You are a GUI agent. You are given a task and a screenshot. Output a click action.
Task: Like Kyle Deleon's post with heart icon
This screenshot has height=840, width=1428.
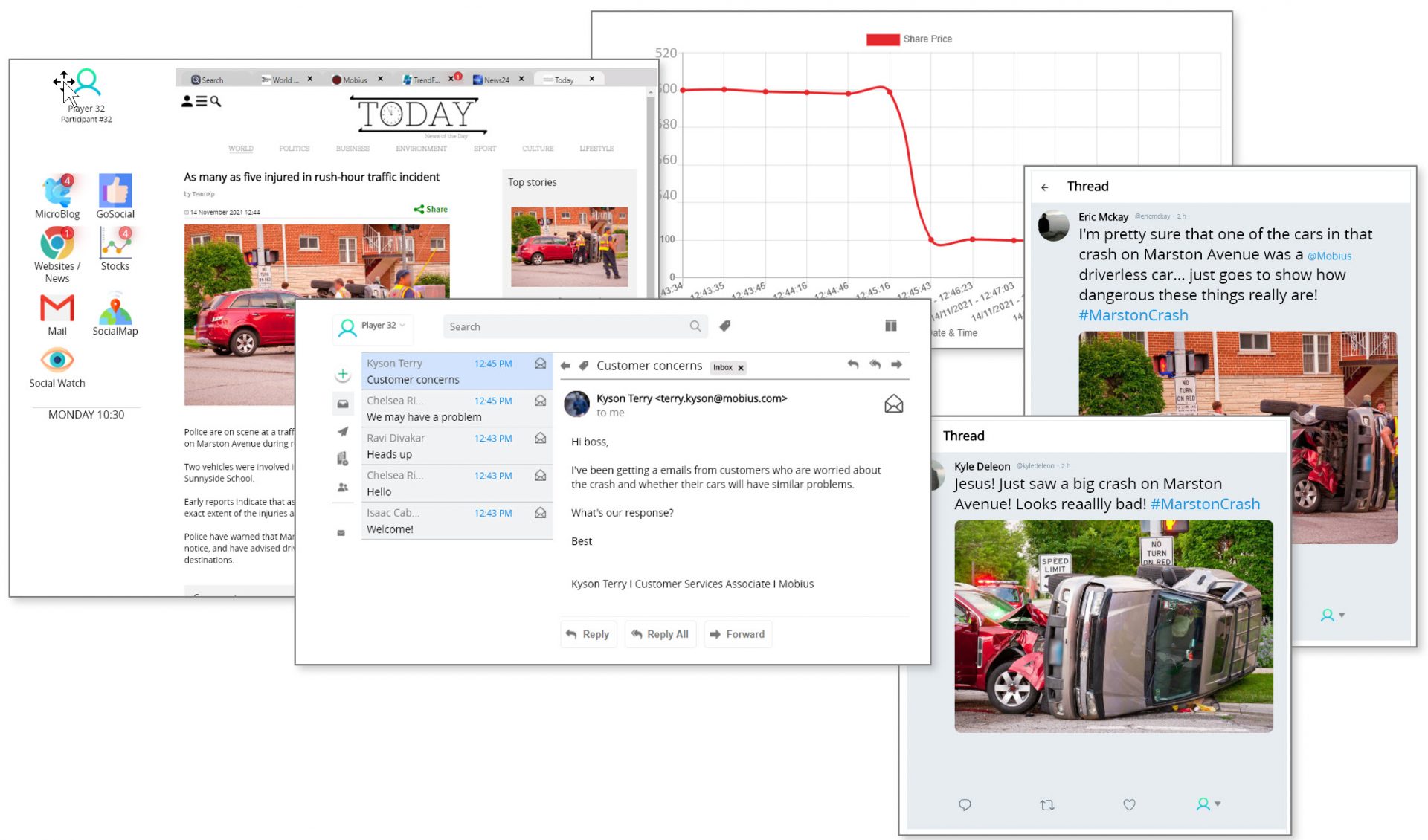tap(1129, 804)
